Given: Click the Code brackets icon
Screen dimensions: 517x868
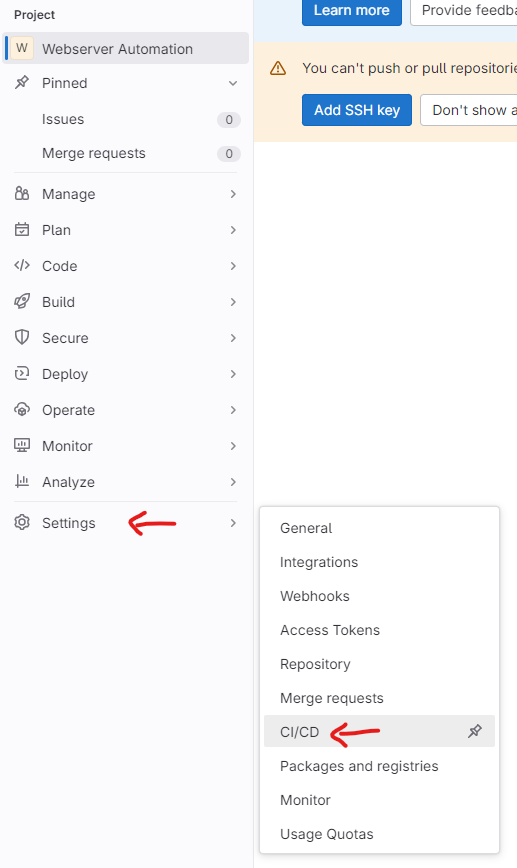Looking at the screenshot, I should (x=22, y=266).
